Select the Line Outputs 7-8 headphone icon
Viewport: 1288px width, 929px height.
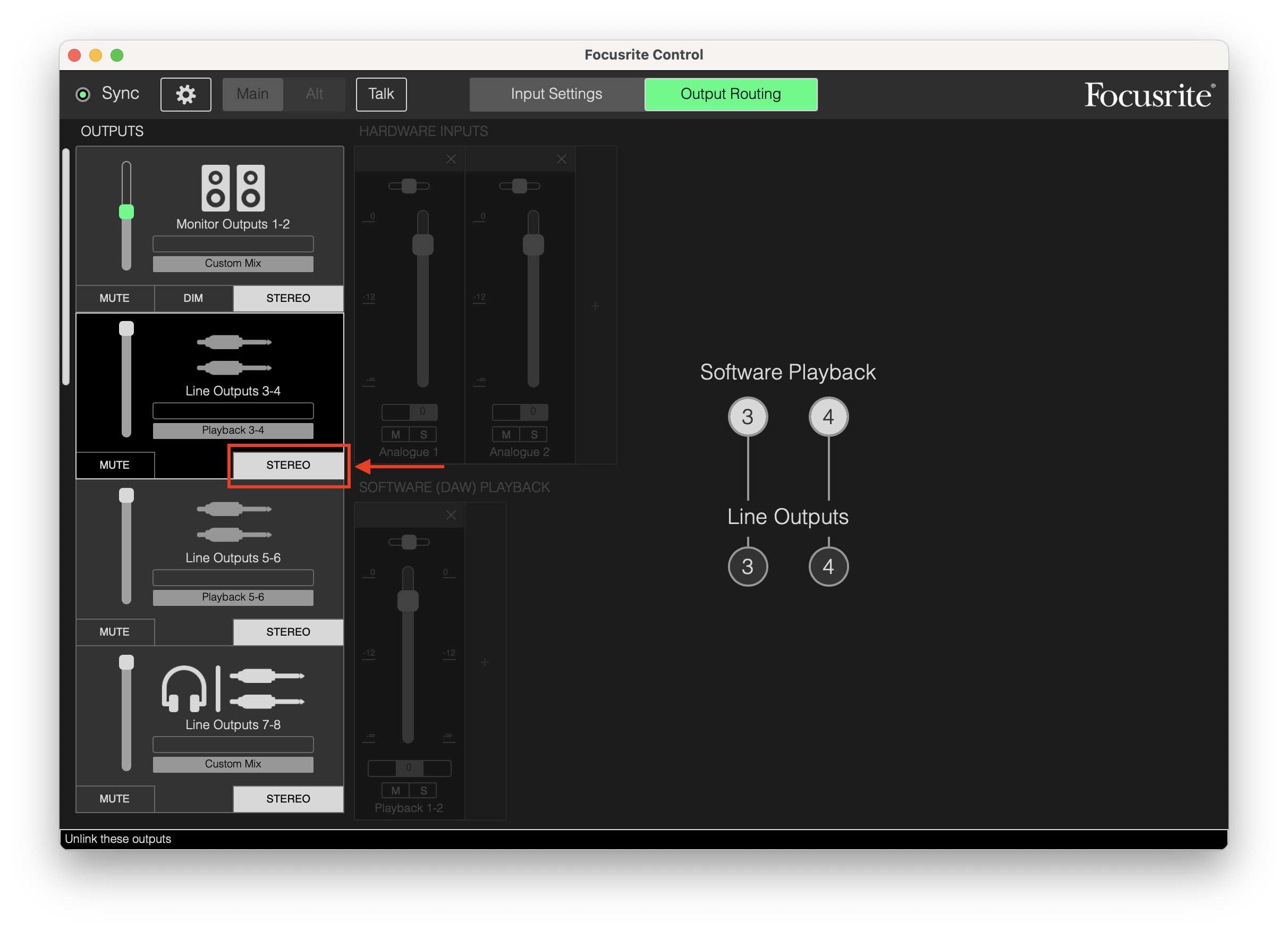click(x=183, y=688)
